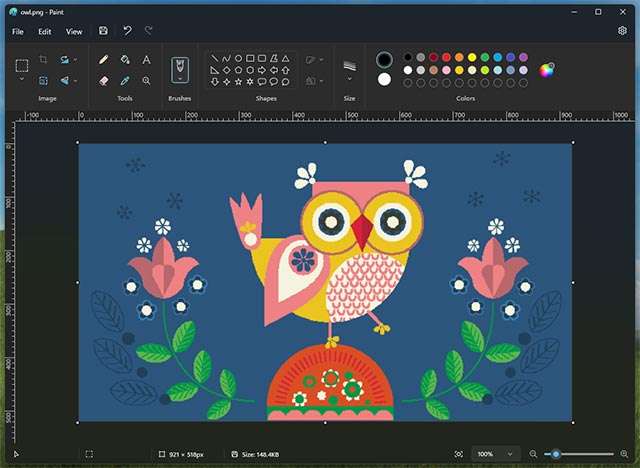Open the View menu

74,31
